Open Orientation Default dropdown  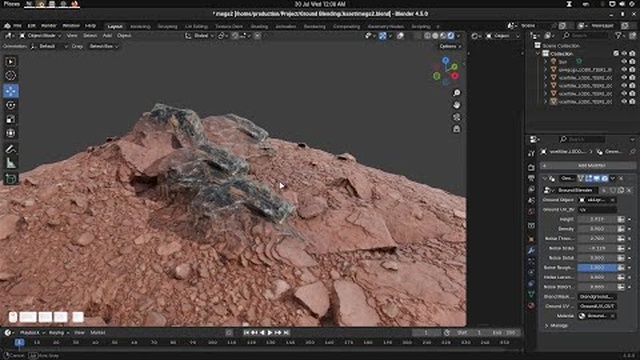tap(49, 47)
